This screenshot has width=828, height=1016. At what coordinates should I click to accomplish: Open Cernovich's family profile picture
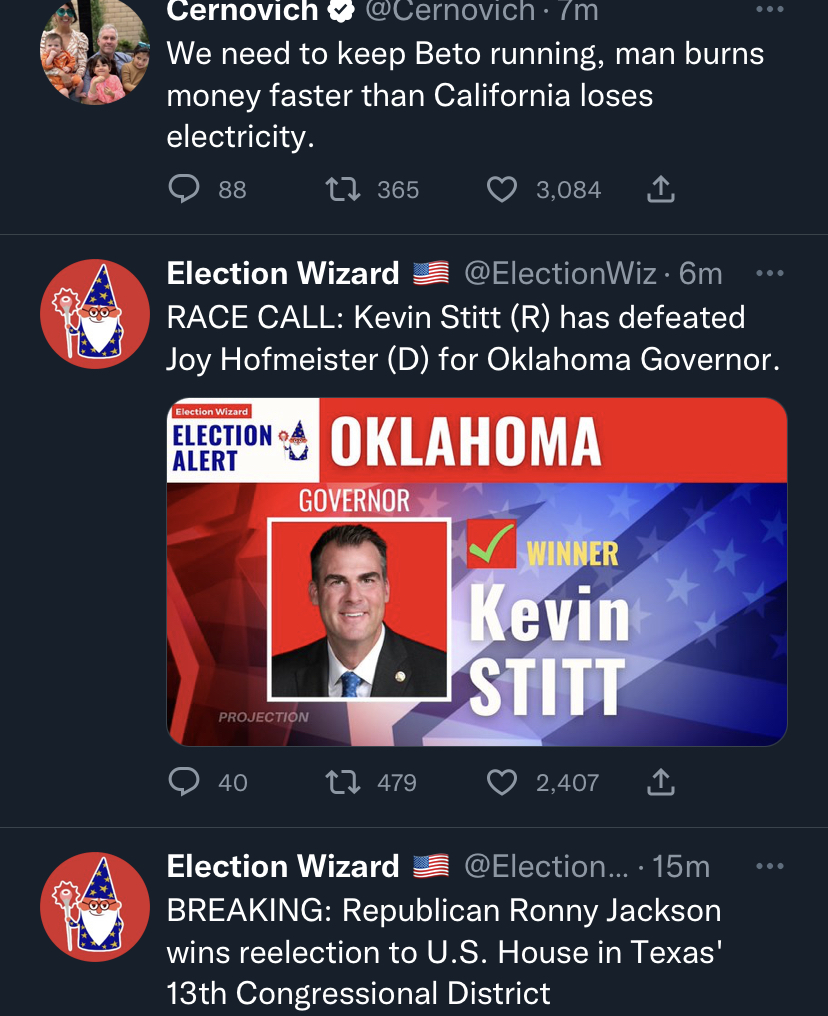pyautogui.click(x=95, y=49)
